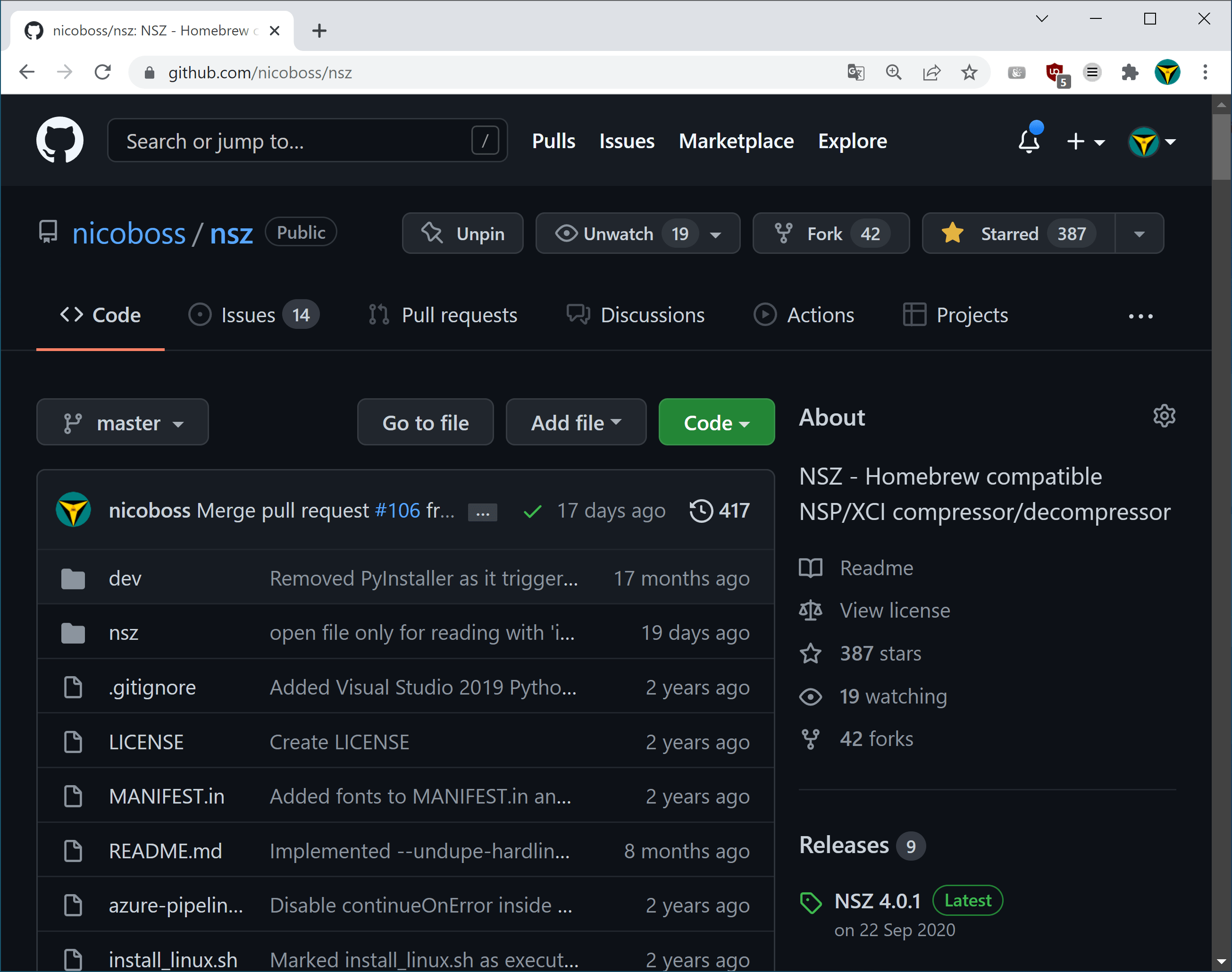View commit history clock icon 417
The height and width of the screenshot is (972, 1232).
tap(719, 511)
